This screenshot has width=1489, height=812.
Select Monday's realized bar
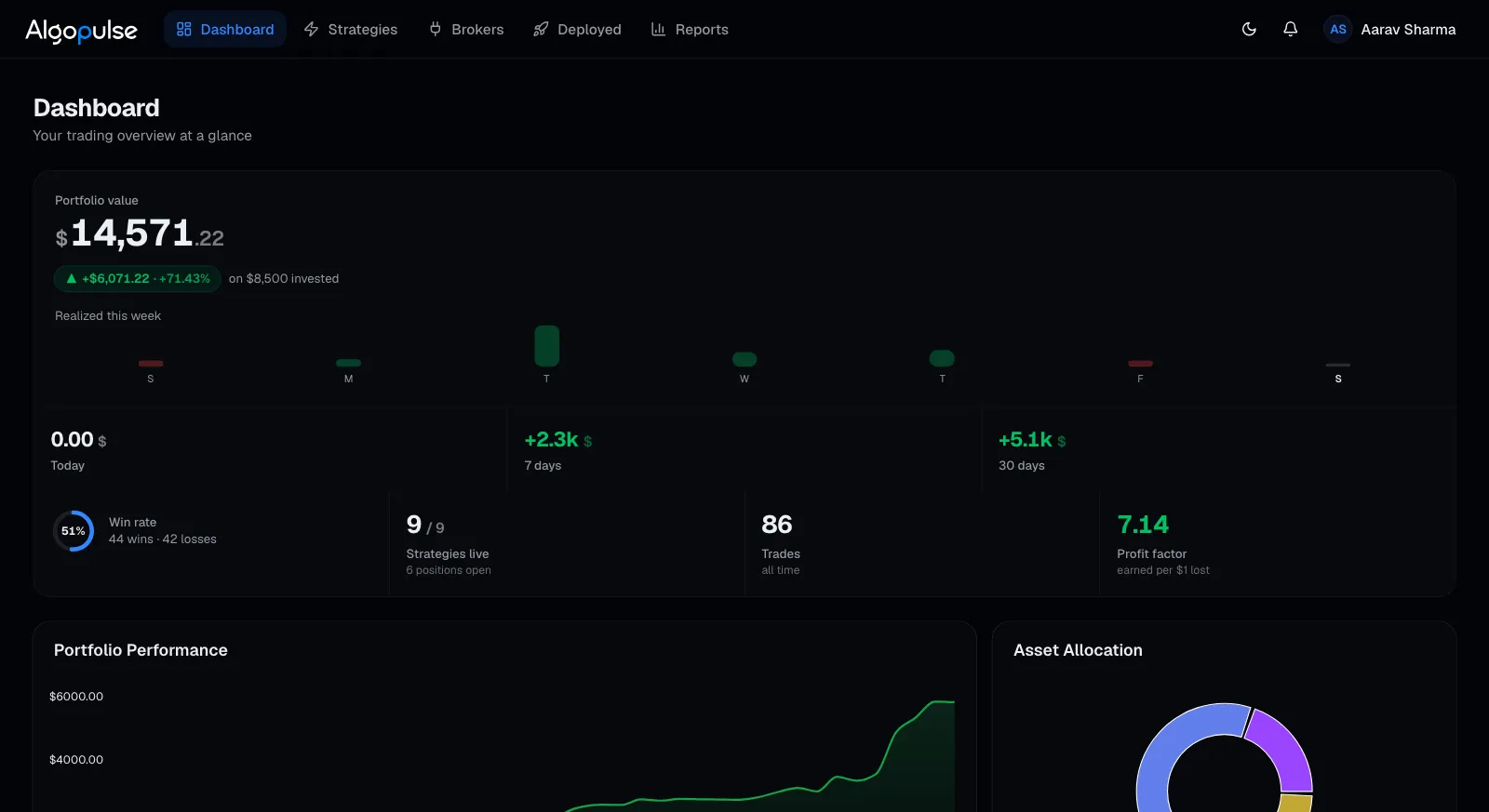pos(348,363)
